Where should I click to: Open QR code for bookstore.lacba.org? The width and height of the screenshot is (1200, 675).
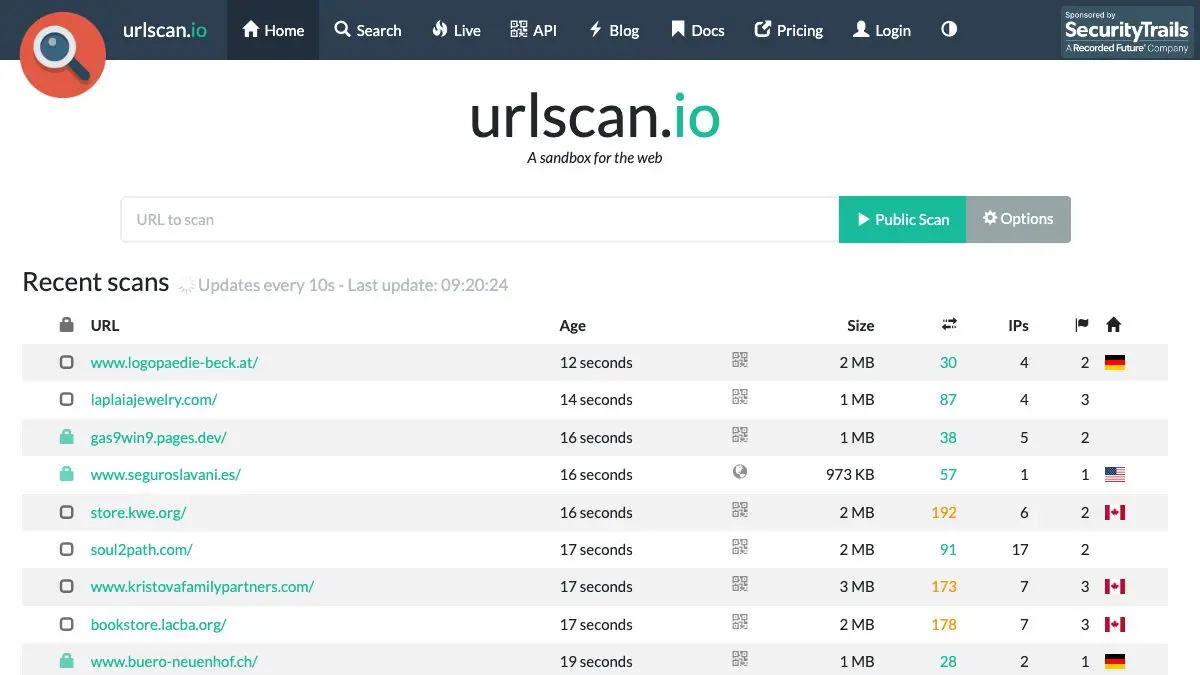(x=740, y=622)
